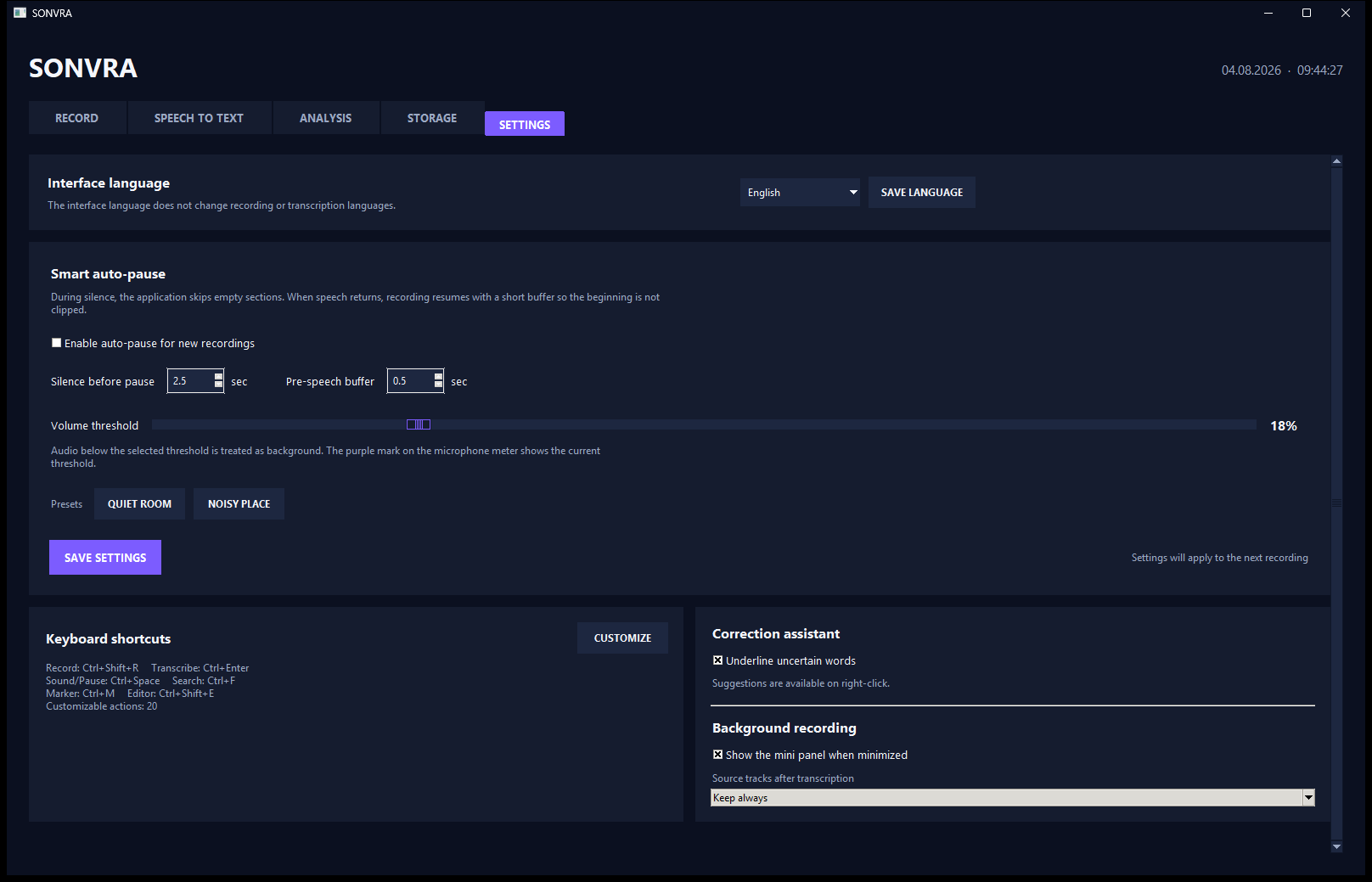1372x882 pixels.
Task: Apply the Quiet Room preset
Action: [139, 504]
